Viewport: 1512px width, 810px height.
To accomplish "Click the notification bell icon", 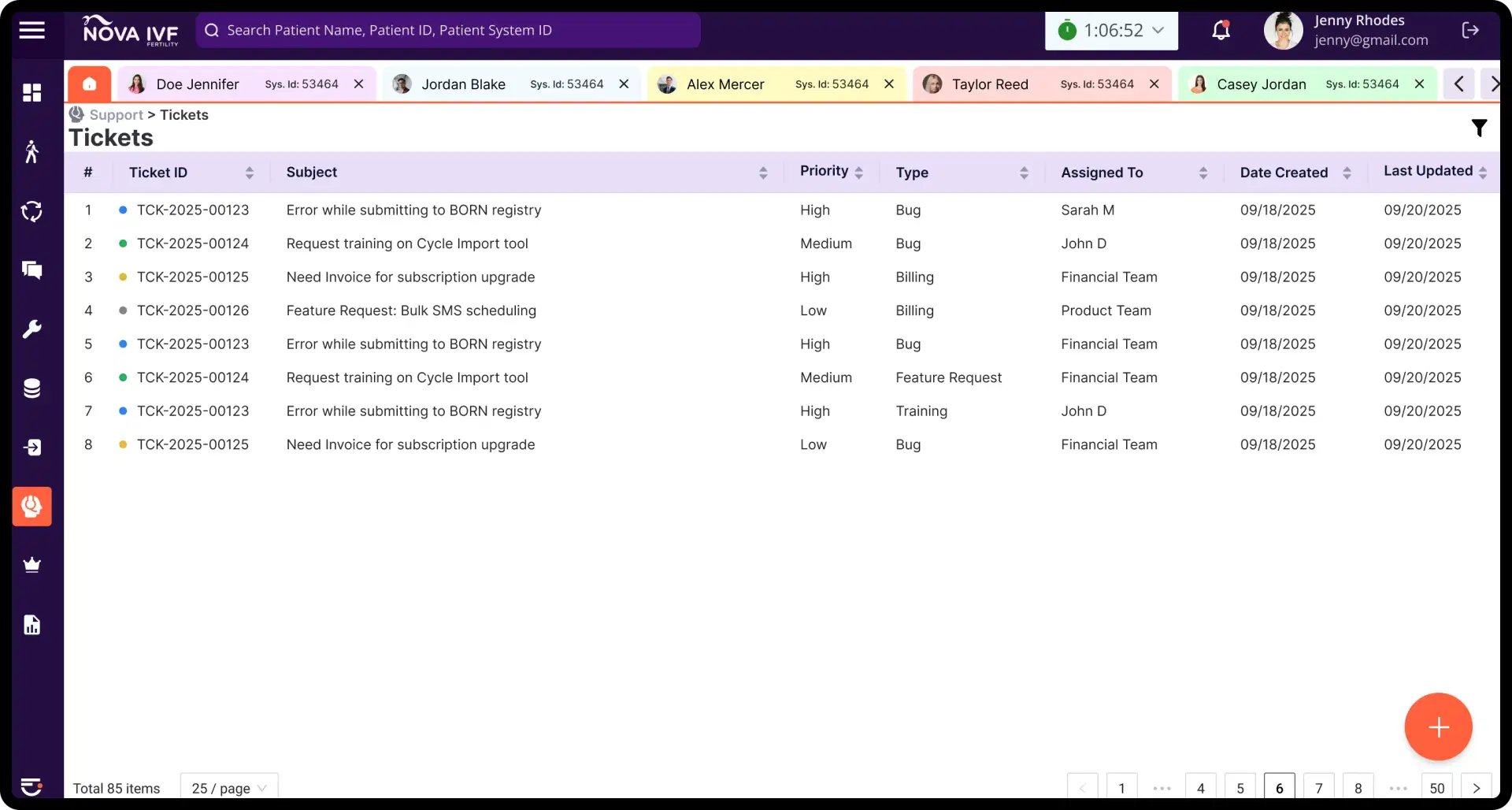I will (1221, 31).
